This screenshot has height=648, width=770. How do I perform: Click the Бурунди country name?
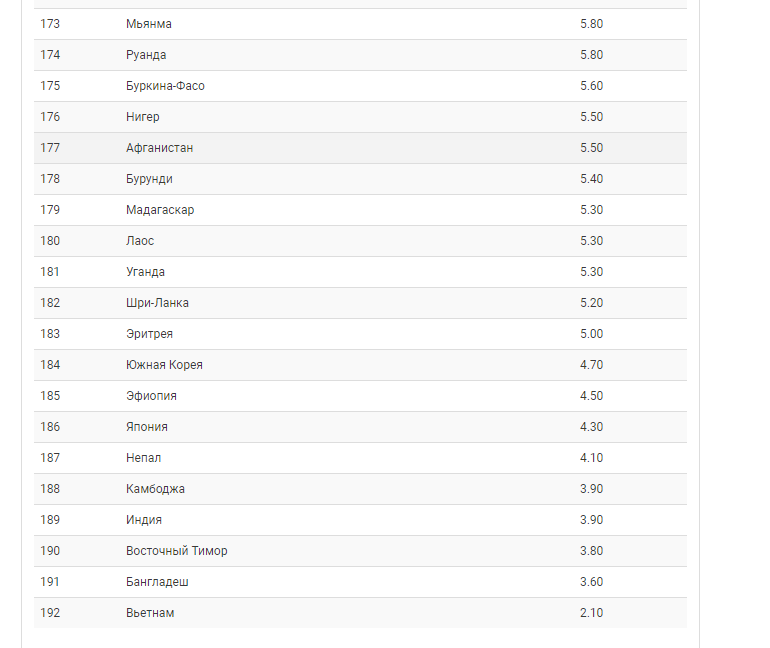pyautogui.click(x=149, y=179)
